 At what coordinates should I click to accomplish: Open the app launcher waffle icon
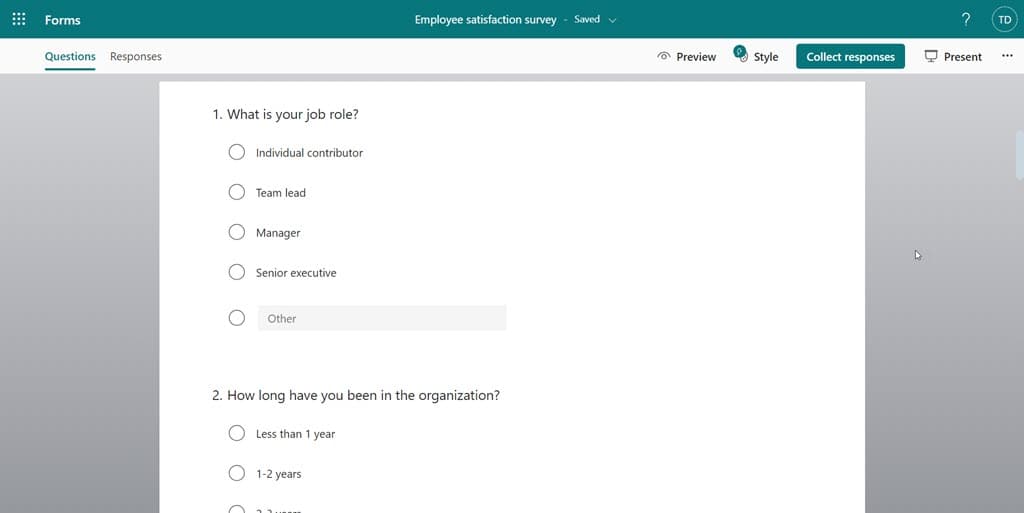coord(19,19)
